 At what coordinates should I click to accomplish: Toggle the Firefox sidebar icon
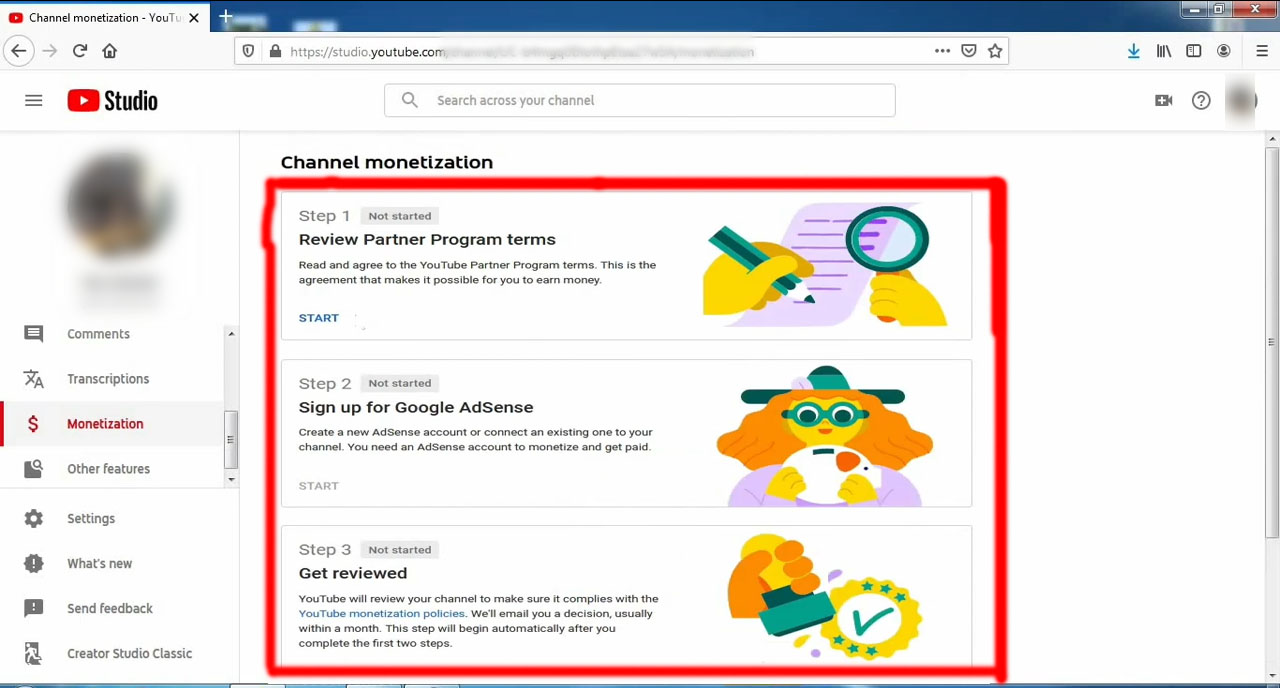[1194, 51]
